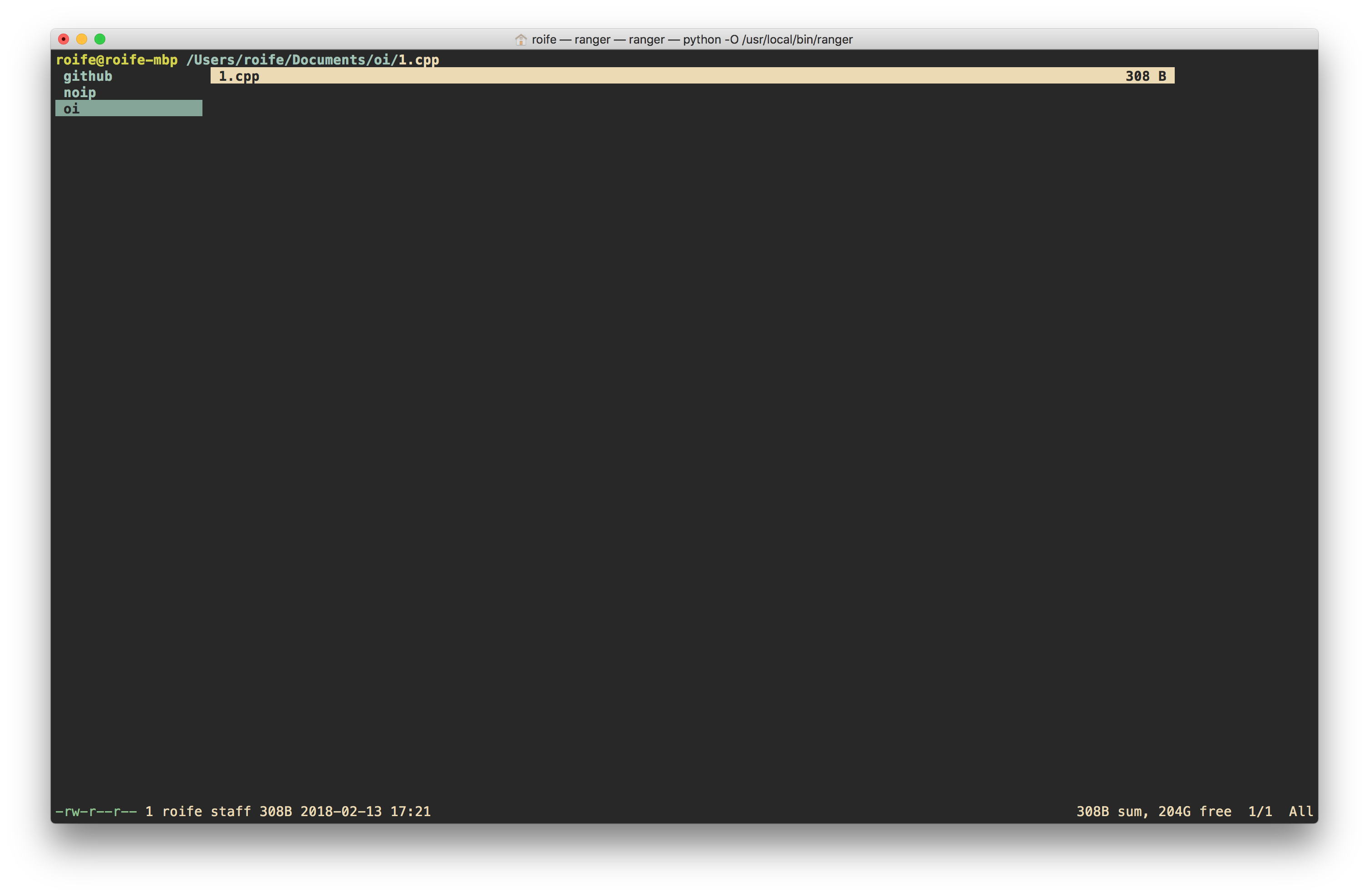This screenshot has height=896, width=1369.
Task: Click the 308B sum, 204G free status
Action: [x=1154, y=812]
